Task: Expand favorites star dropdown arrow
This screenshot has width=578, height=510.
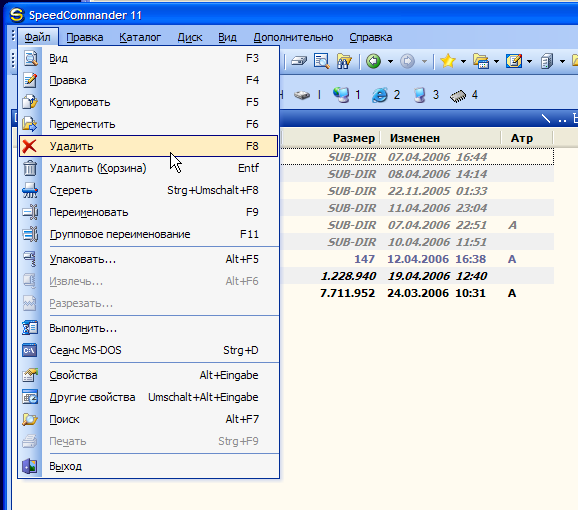Action: click(463, 62)
